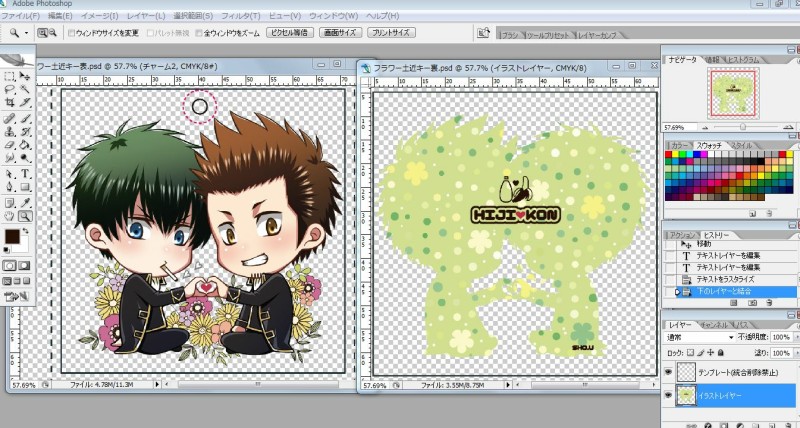Reset default foreground and background colors
Image resolution: width=800 pixels, height=428 pixels.
coord(7,250)
